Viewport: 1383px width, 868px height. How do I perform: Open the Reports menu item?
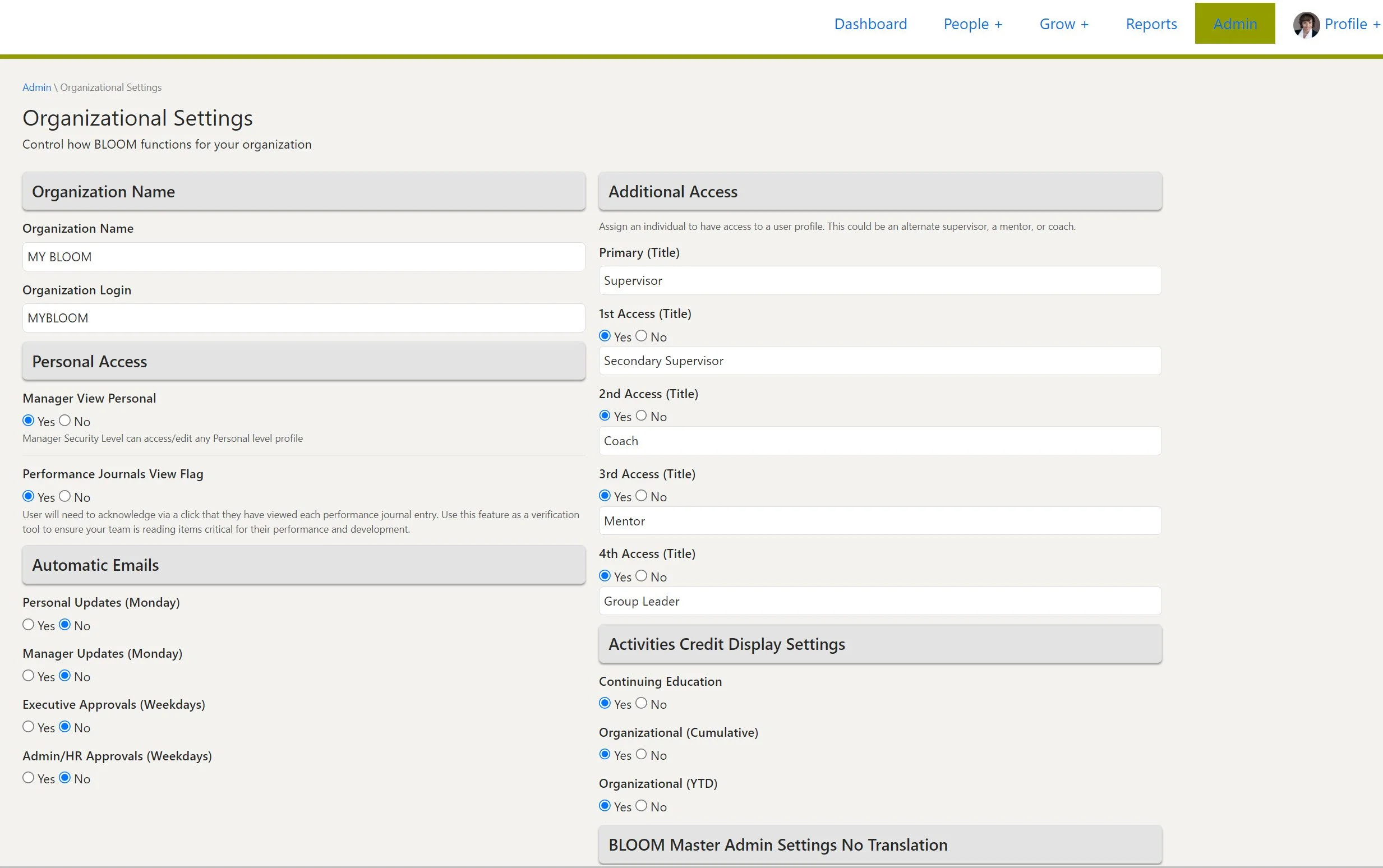coord(1150,24)
